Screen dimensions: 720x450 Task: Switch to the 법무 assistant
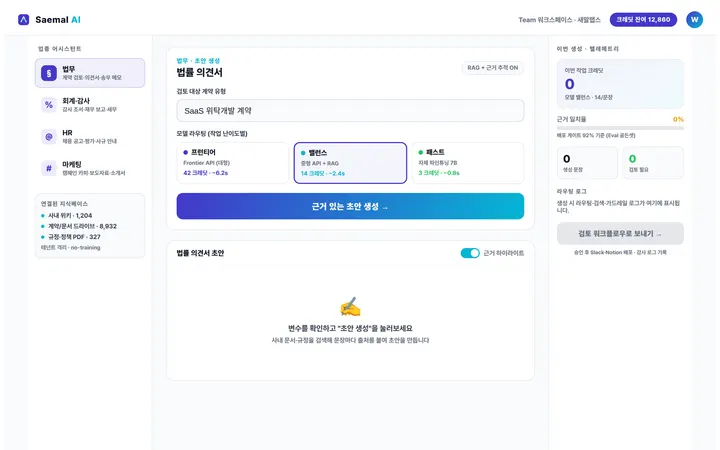(x=90, y=73)
